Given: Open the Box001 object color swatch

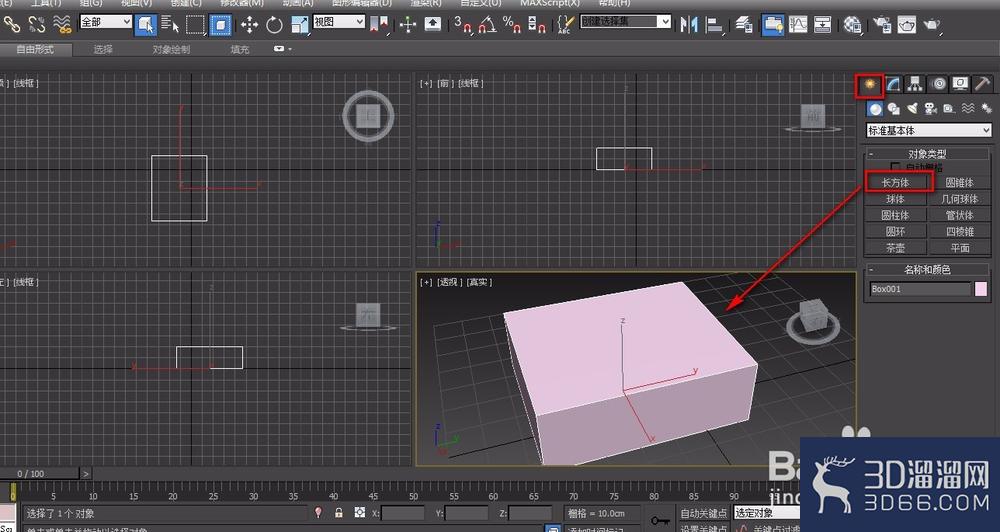Looking at the screenshot, I should click(x=981, y=289).
